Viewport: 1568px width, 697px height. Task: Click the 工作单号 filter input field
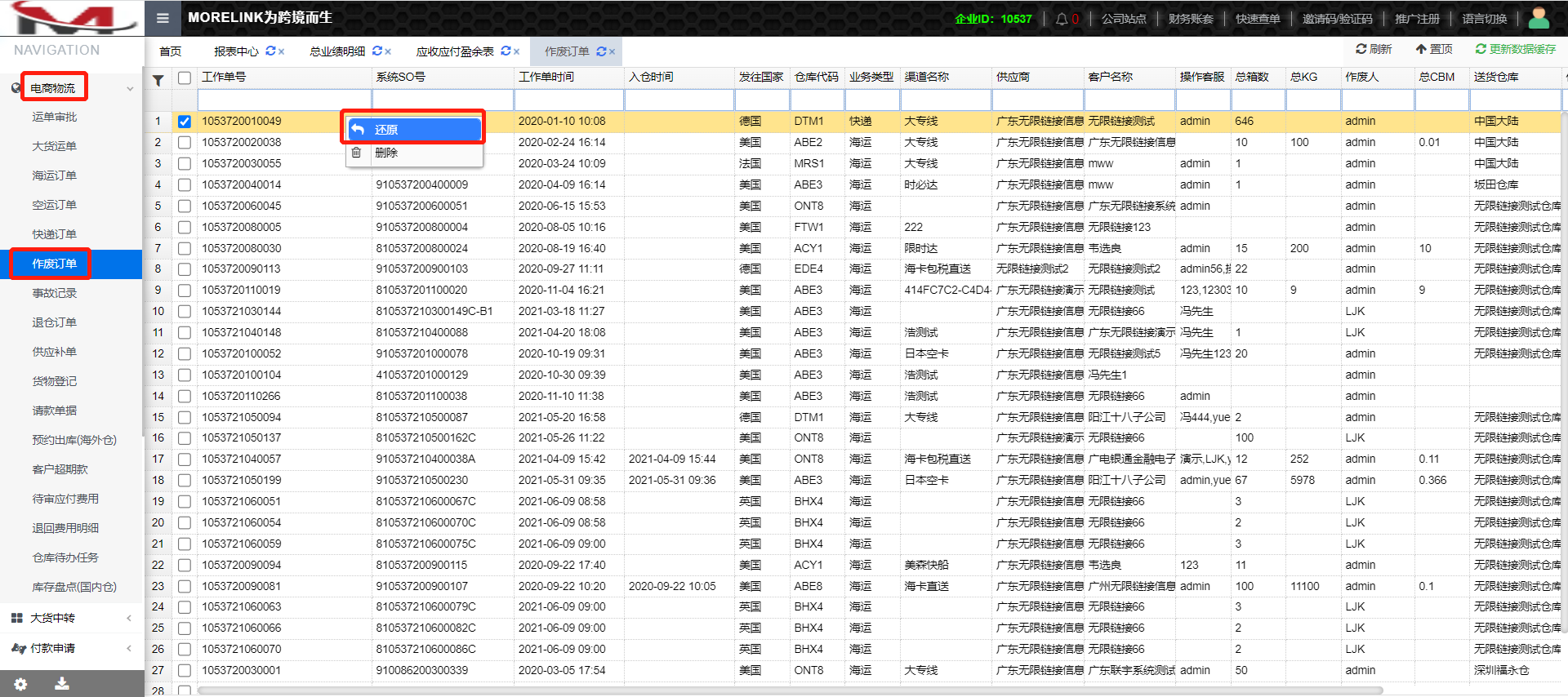click(284, 100)
